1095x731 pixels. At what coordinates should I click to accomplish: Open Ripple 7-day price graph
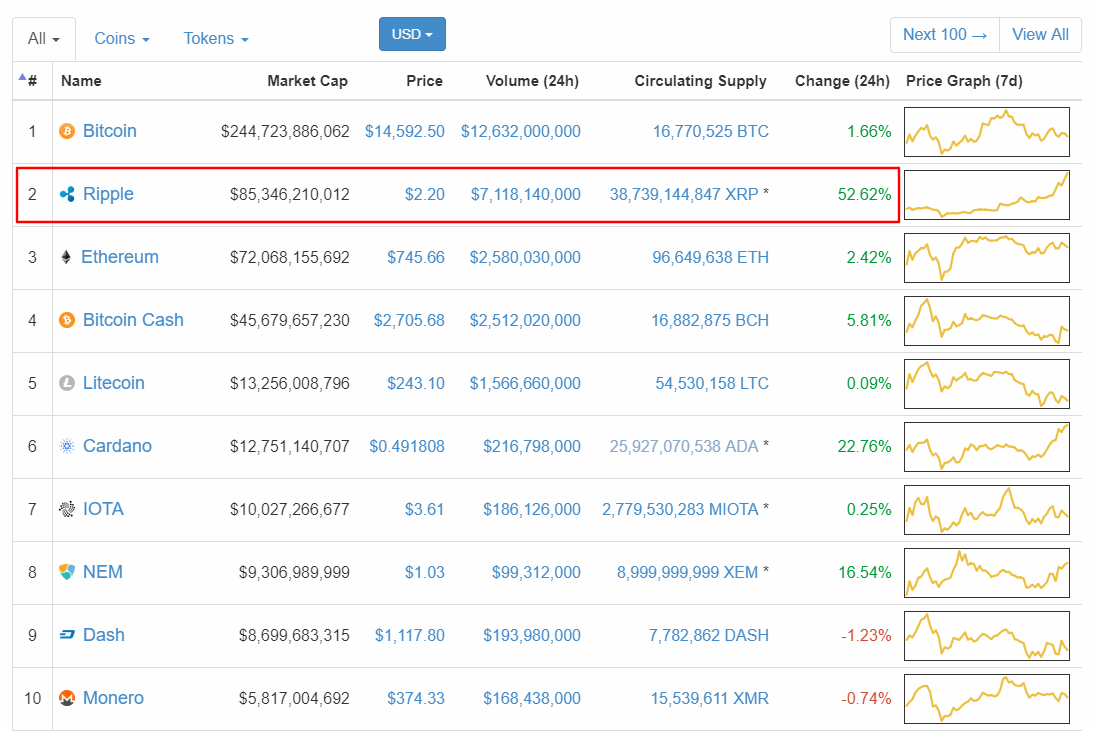click(986, 194)
